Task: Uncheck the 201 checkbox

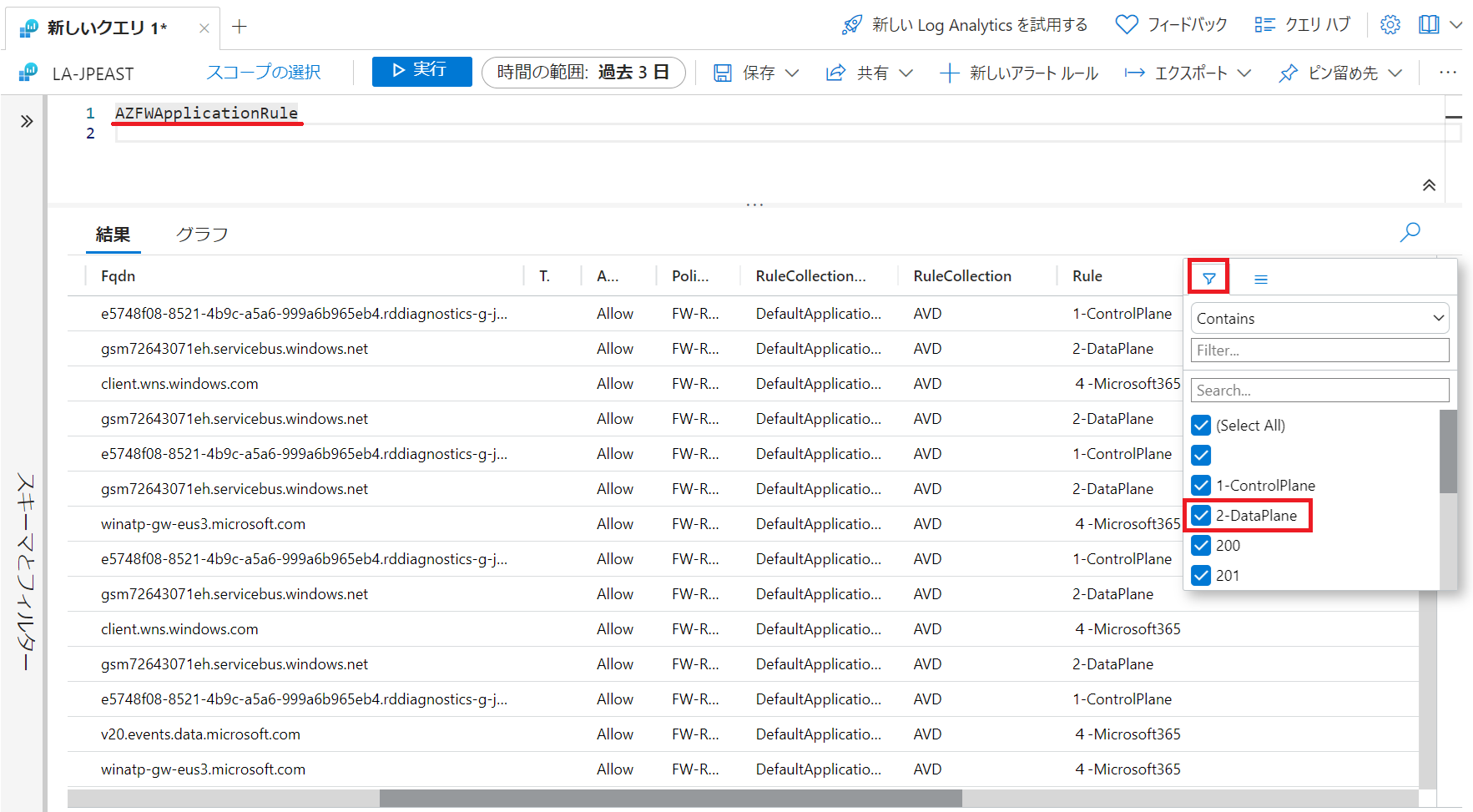Action: point(1201,576)
